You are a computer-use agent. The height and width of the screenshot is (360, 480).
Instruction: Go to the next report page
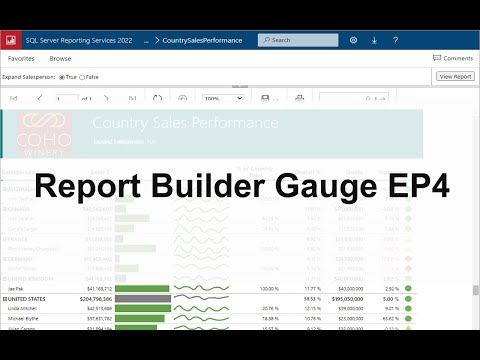106,98
